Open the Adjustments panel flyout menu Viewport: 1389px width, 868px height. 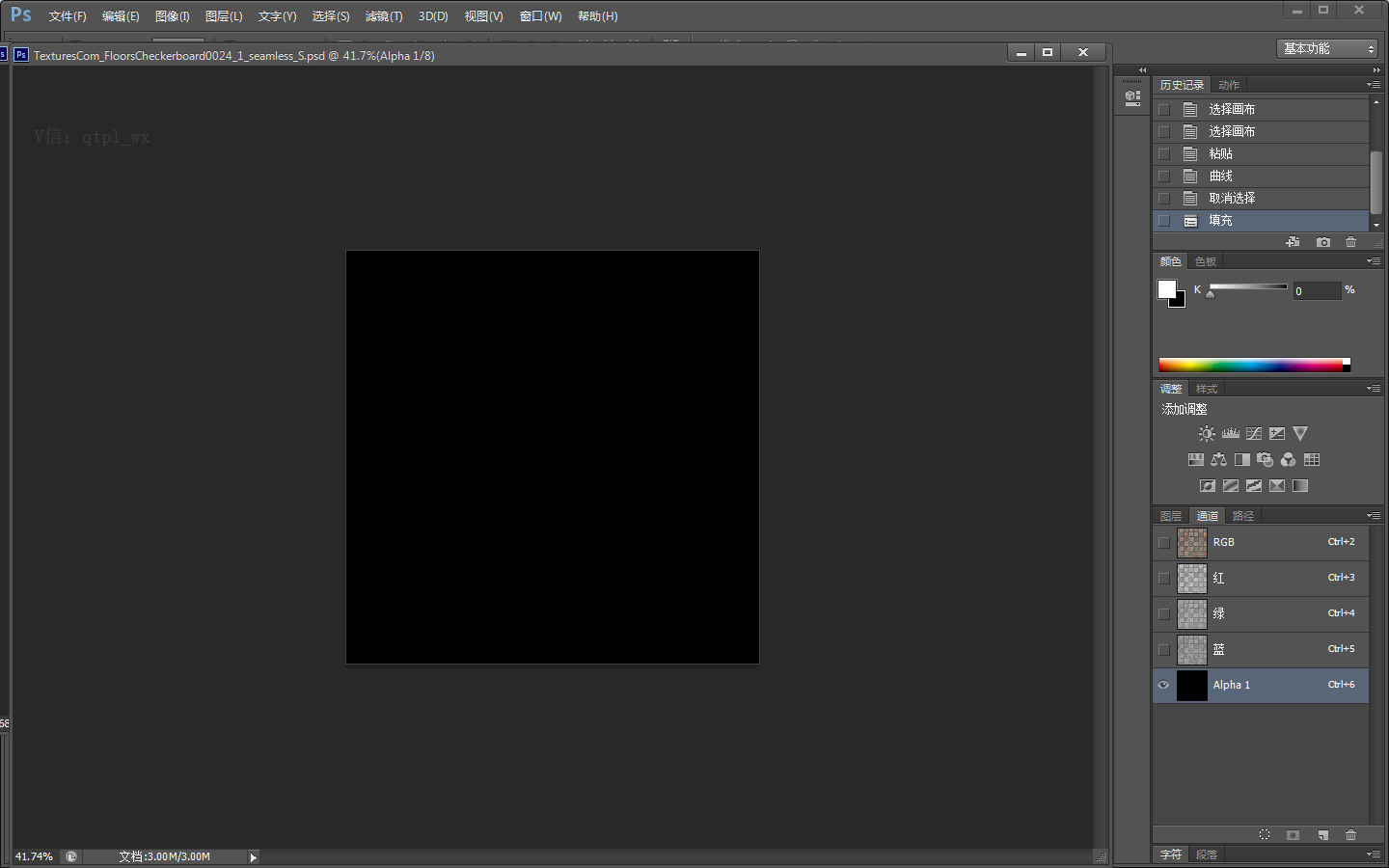click(1374, 389)
